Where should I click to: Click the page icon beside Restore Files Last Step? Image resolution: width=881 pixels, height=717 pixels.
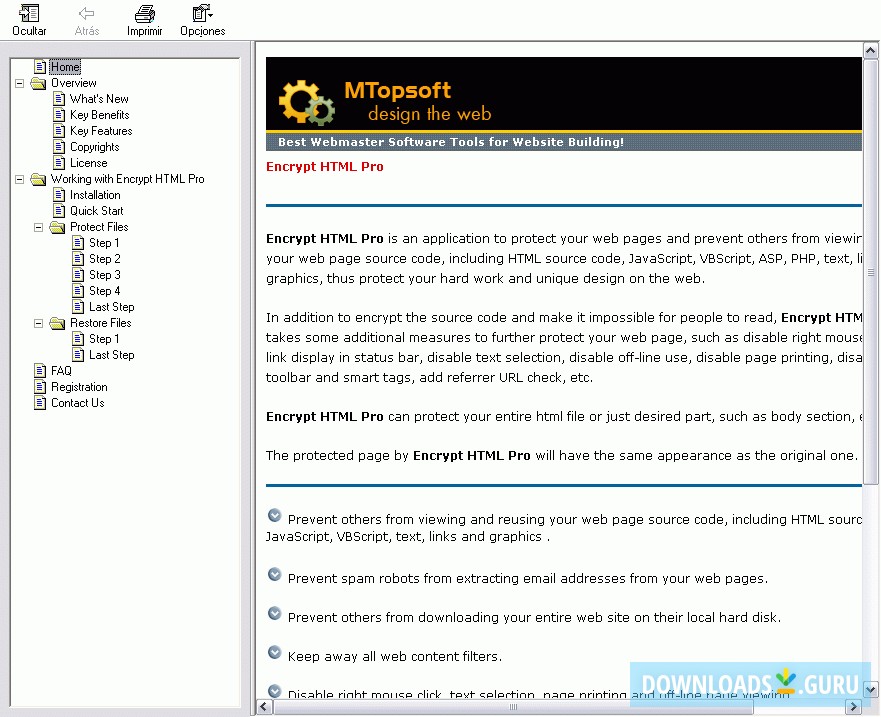pos(78,355)
